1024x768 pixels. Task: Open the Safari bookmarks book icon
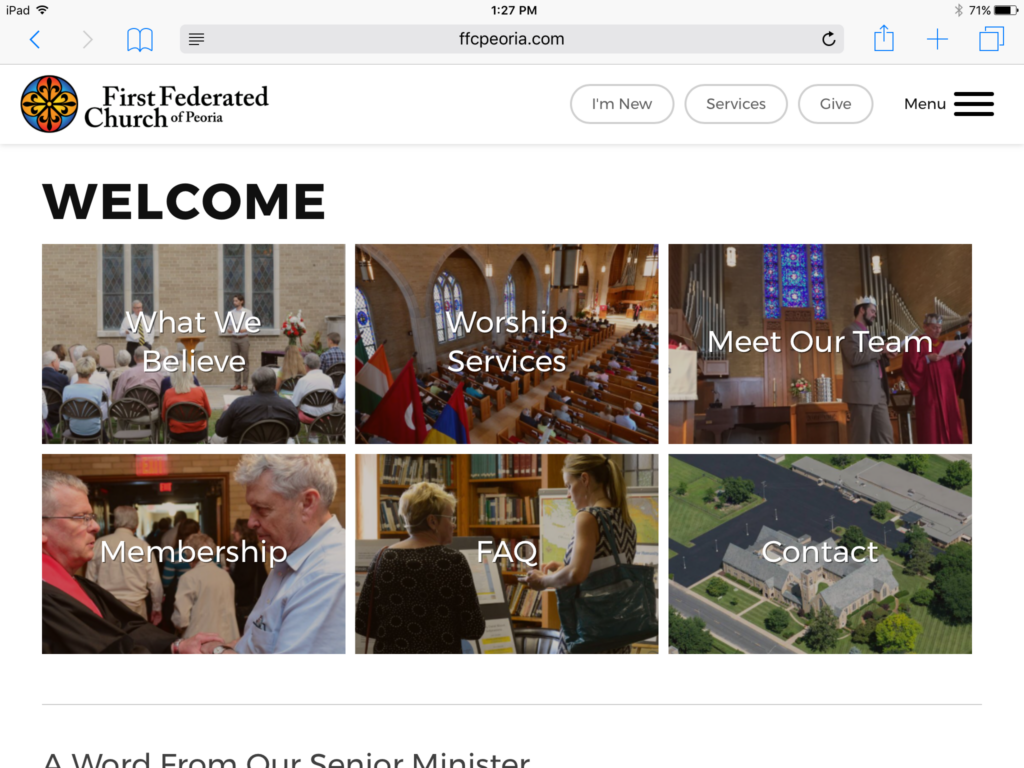pos(140,40)
